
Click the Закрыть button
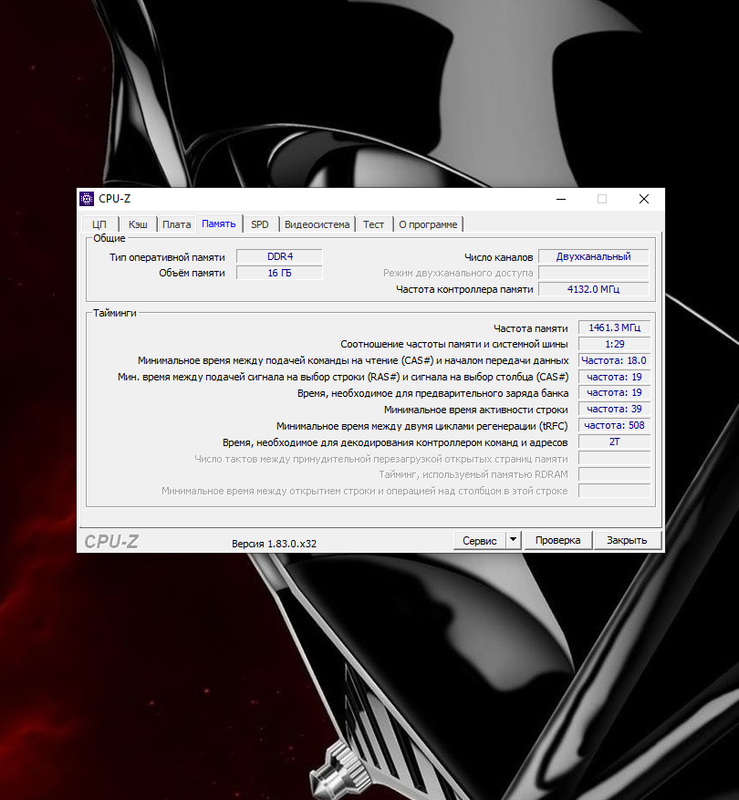(x=627, y=540)
